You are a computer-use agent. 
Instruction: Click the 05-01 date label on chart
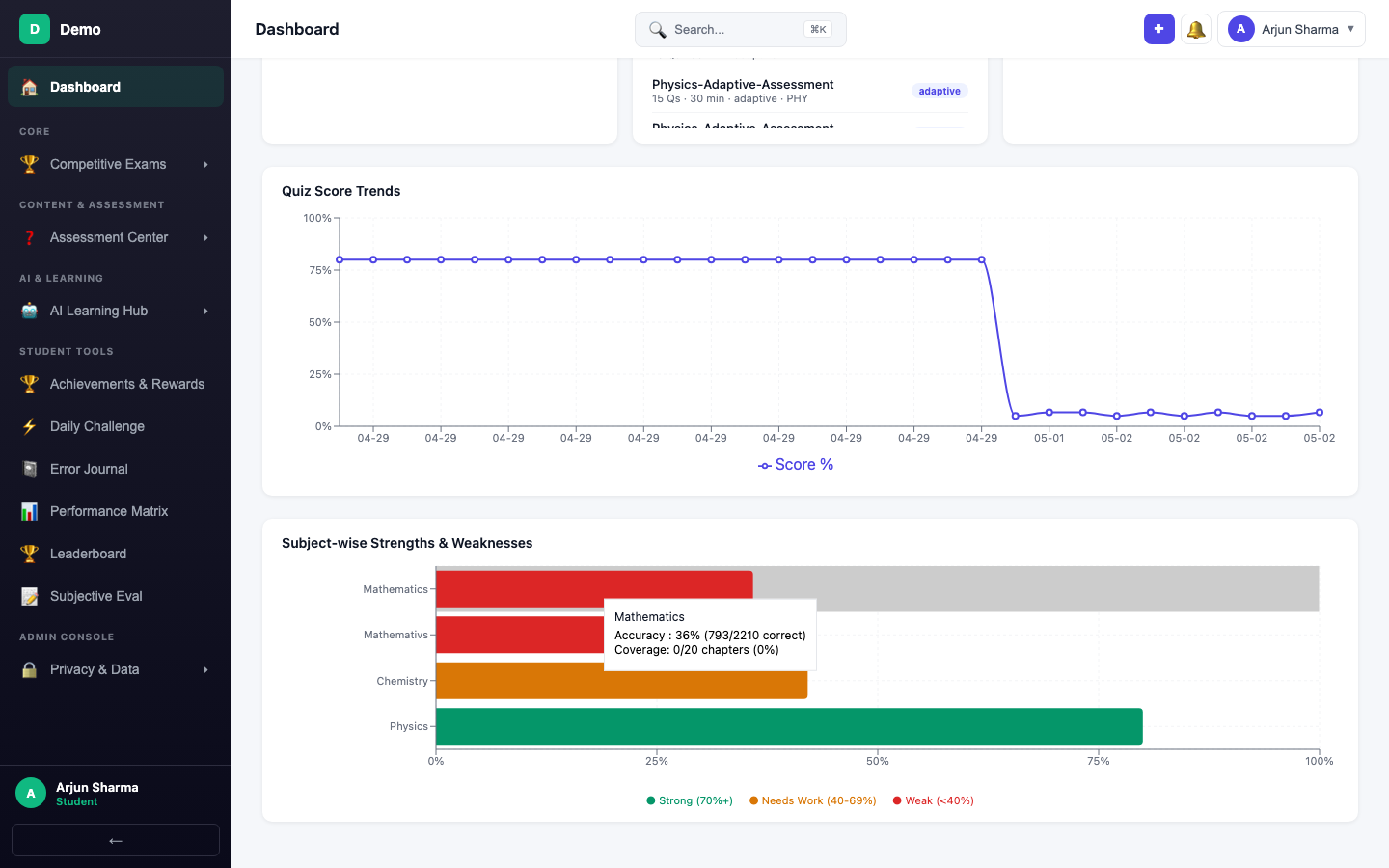1049,438
